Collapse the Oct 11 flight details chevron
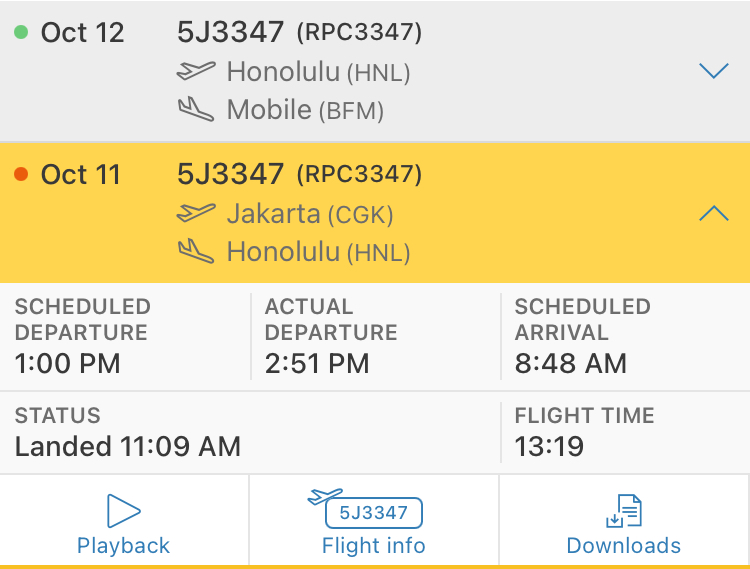The height and width of the screenshot is (569, 750). click(x=713, y=213)
